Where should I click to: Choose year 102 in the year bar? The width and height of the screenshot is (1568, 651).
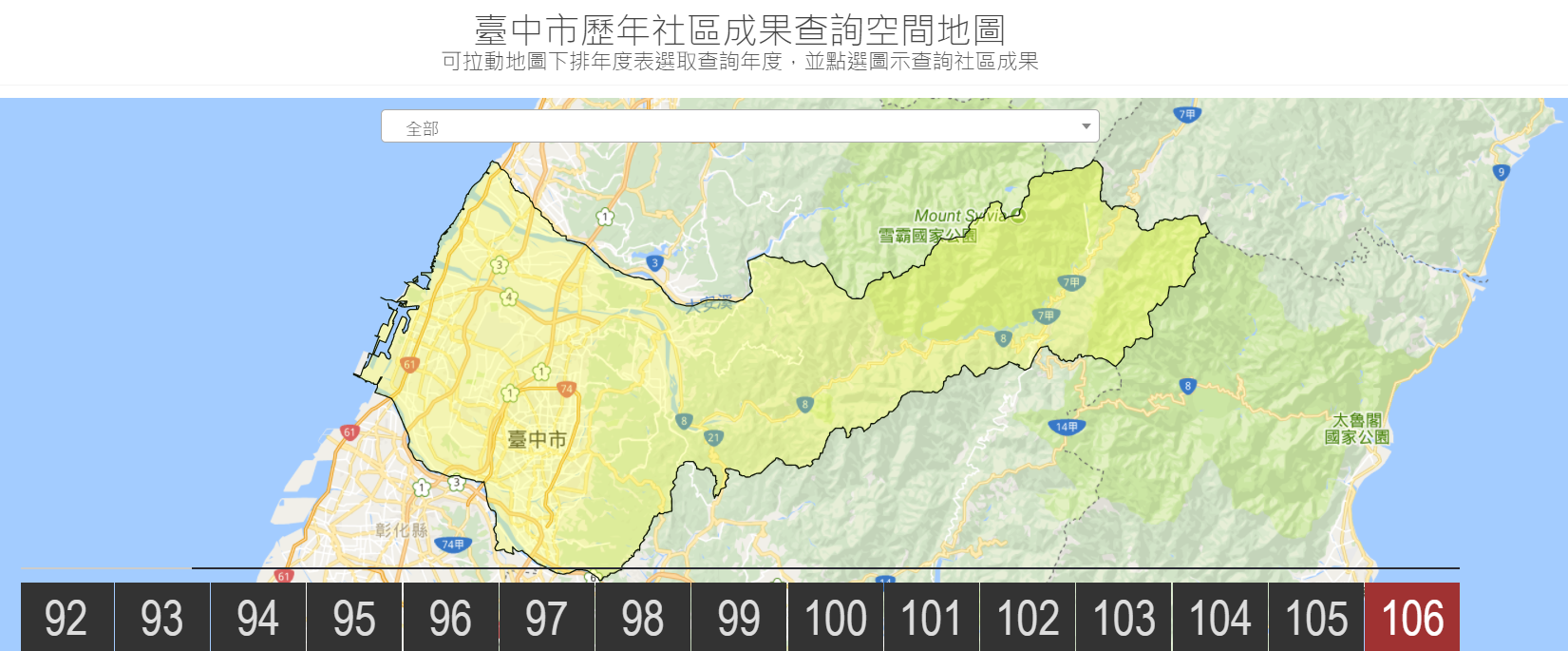coord(1028,618)
